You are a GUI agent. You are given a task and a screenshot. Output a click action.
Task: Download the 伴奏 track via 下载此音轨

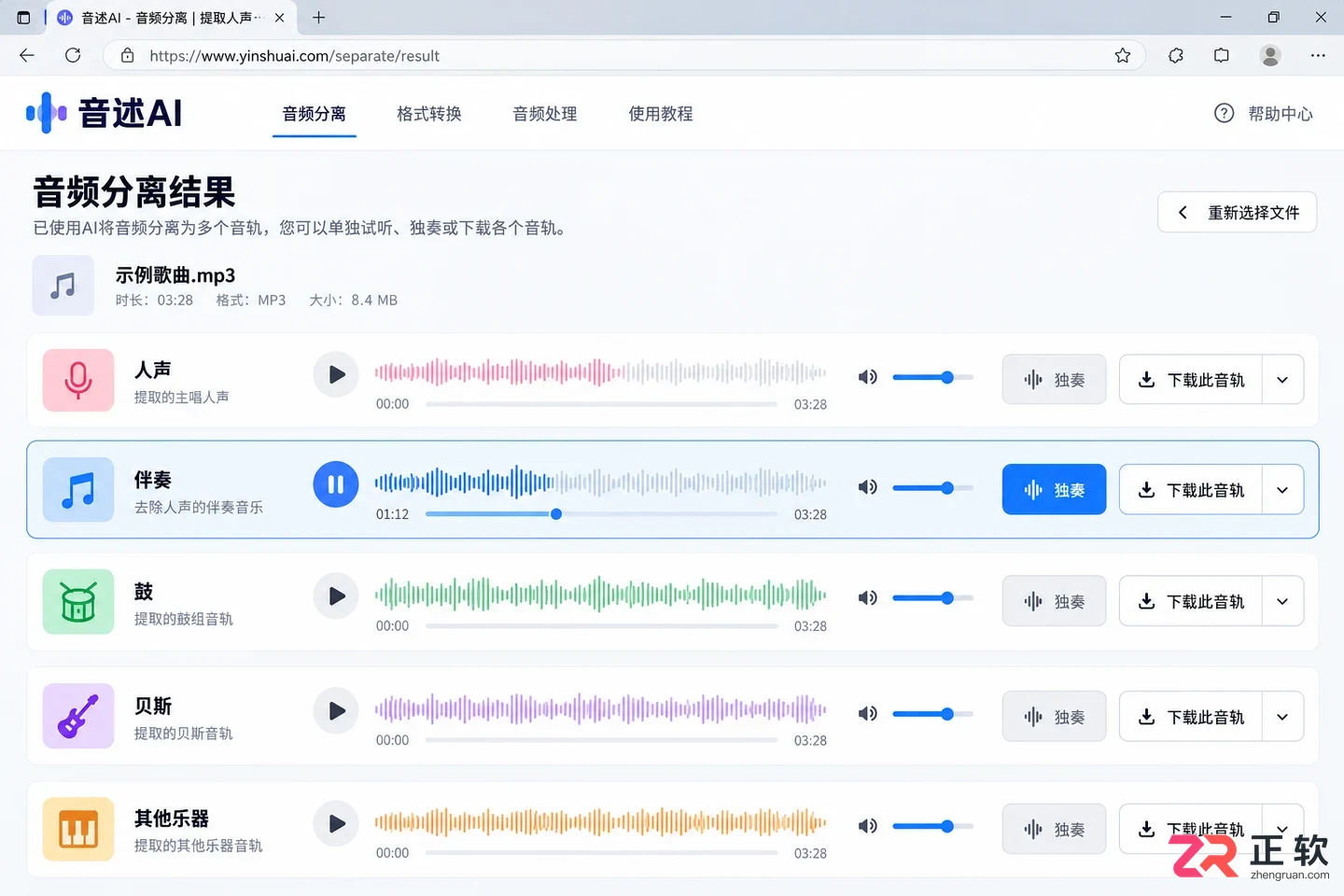(1191, 490)
